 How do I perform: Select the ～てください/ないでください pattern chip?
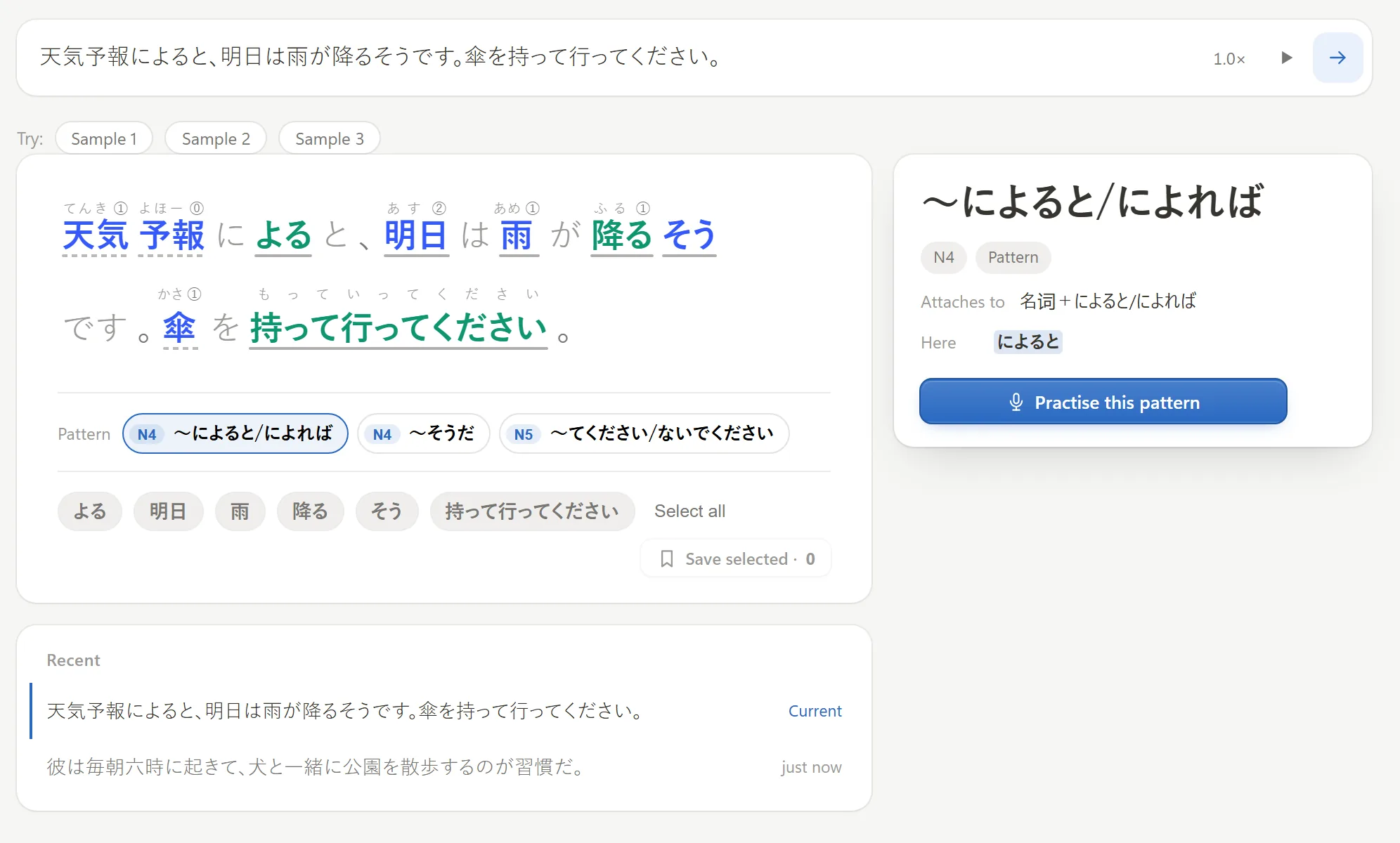coord(644,433)
